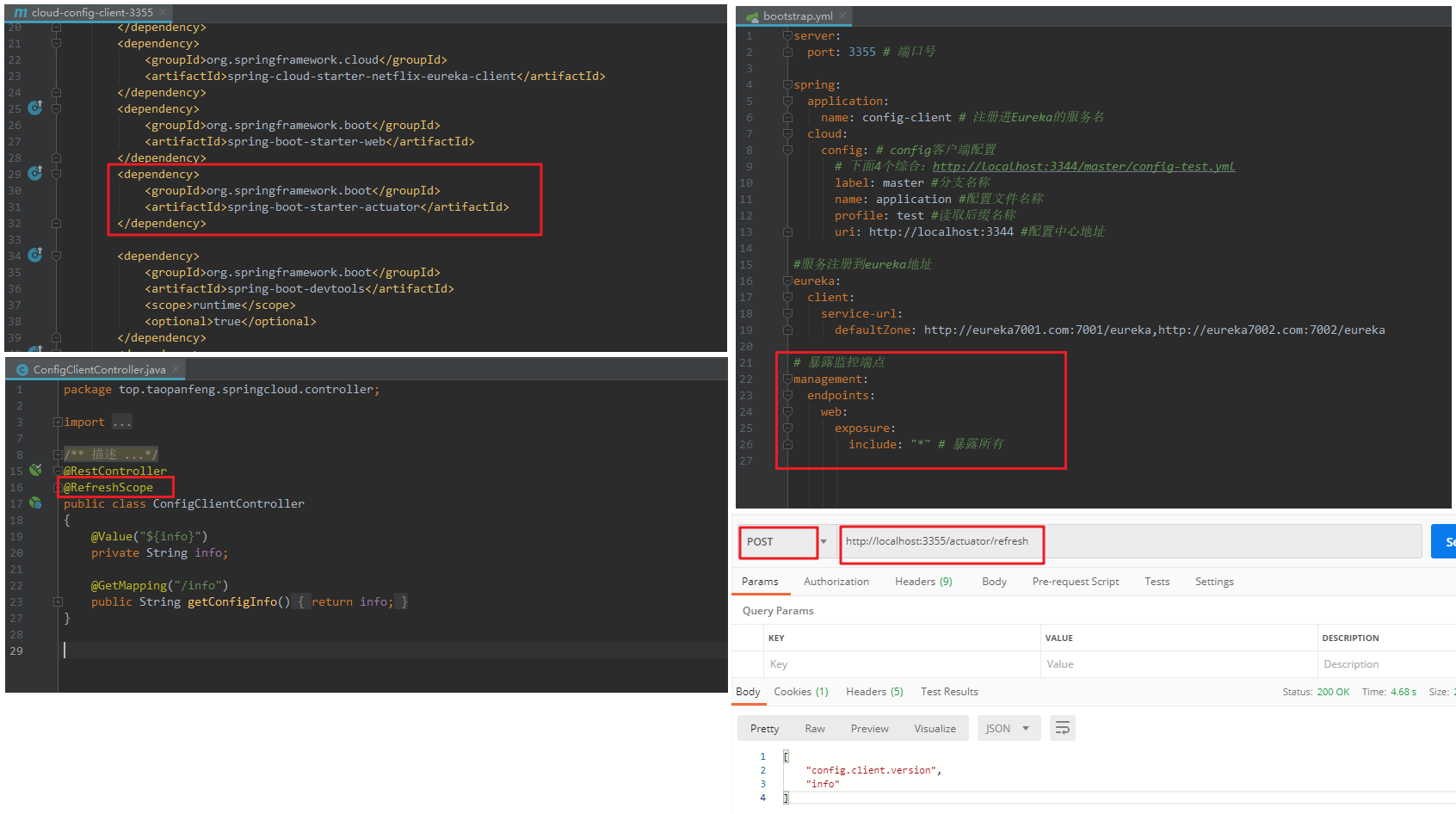
Task: Open the Pre-request Script tab
Action: [x=1076, y=582]
